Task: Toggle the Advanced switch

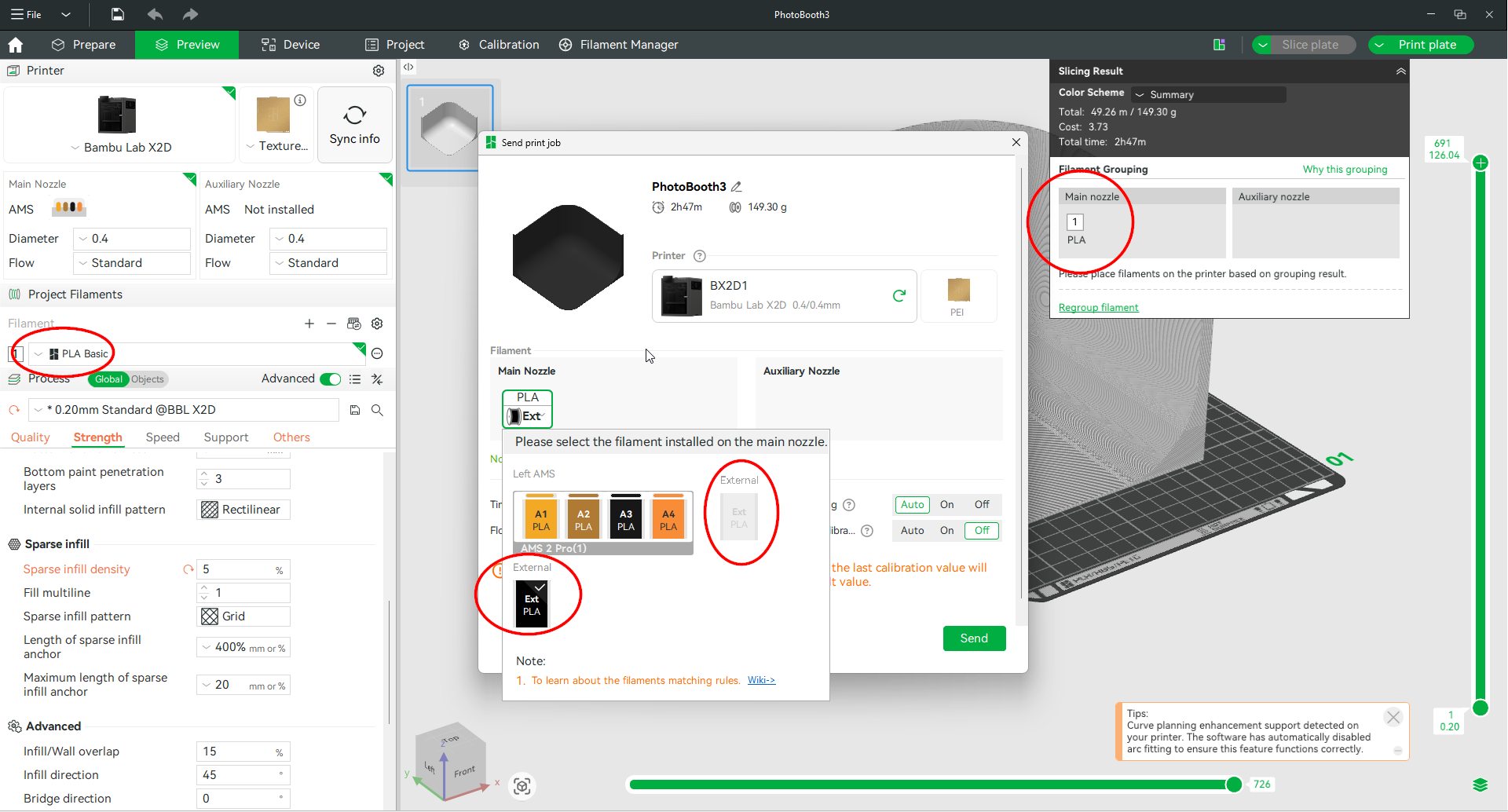Action: [331, 379]
